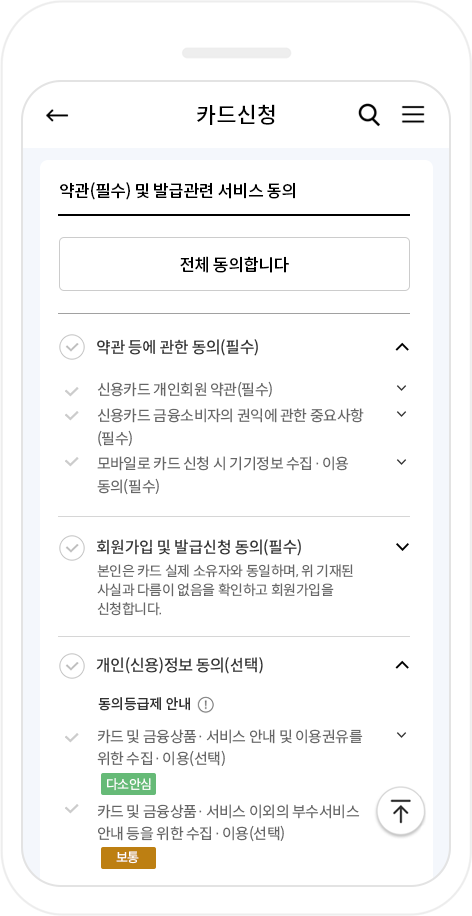Expand 신용카드 개인회원 약관 details chevron
This screenshot has width=472, height=916.
[x=401, y=388]
